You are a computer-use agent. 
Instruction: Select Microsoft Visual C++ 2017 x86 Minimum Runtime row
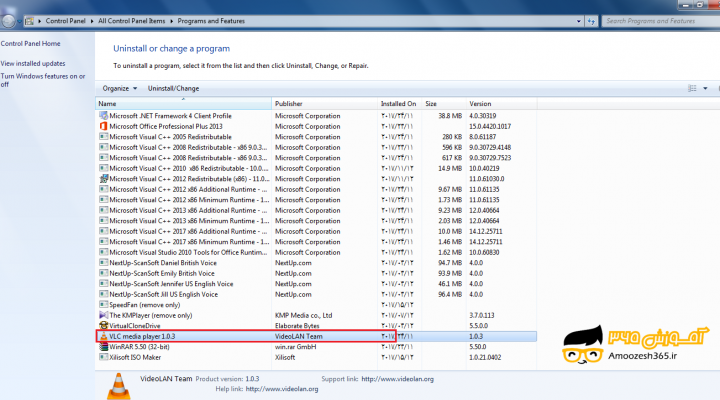tap(316, 242)
